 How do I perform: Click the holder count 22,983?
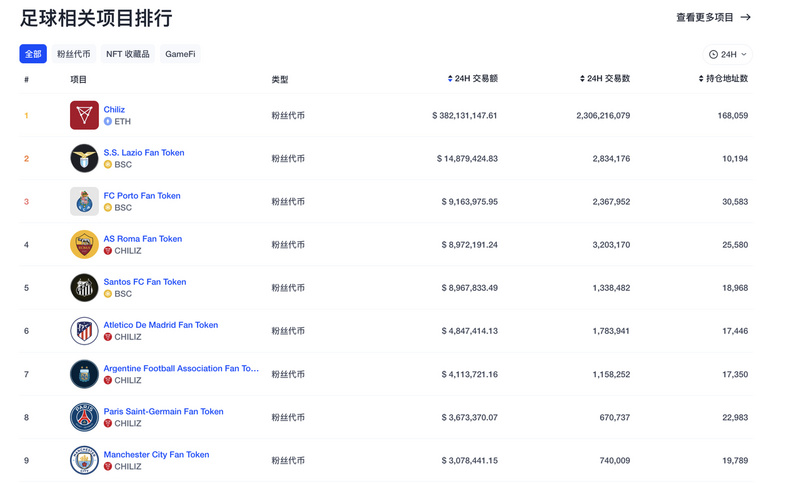(x=735, y=417)
